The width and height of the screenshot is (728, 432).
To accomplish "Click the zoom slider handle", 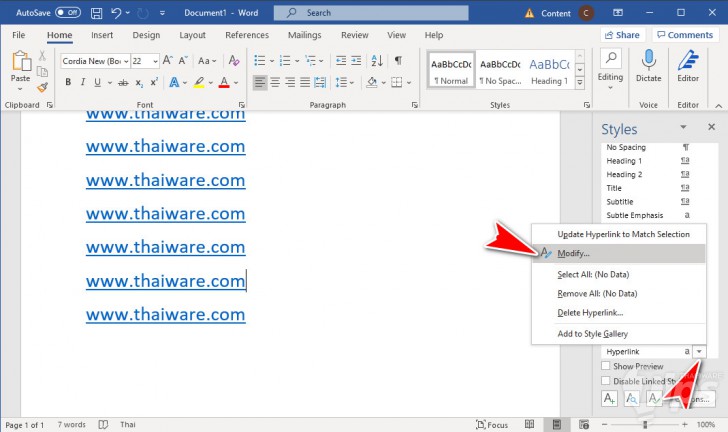I will coord(644,424).
